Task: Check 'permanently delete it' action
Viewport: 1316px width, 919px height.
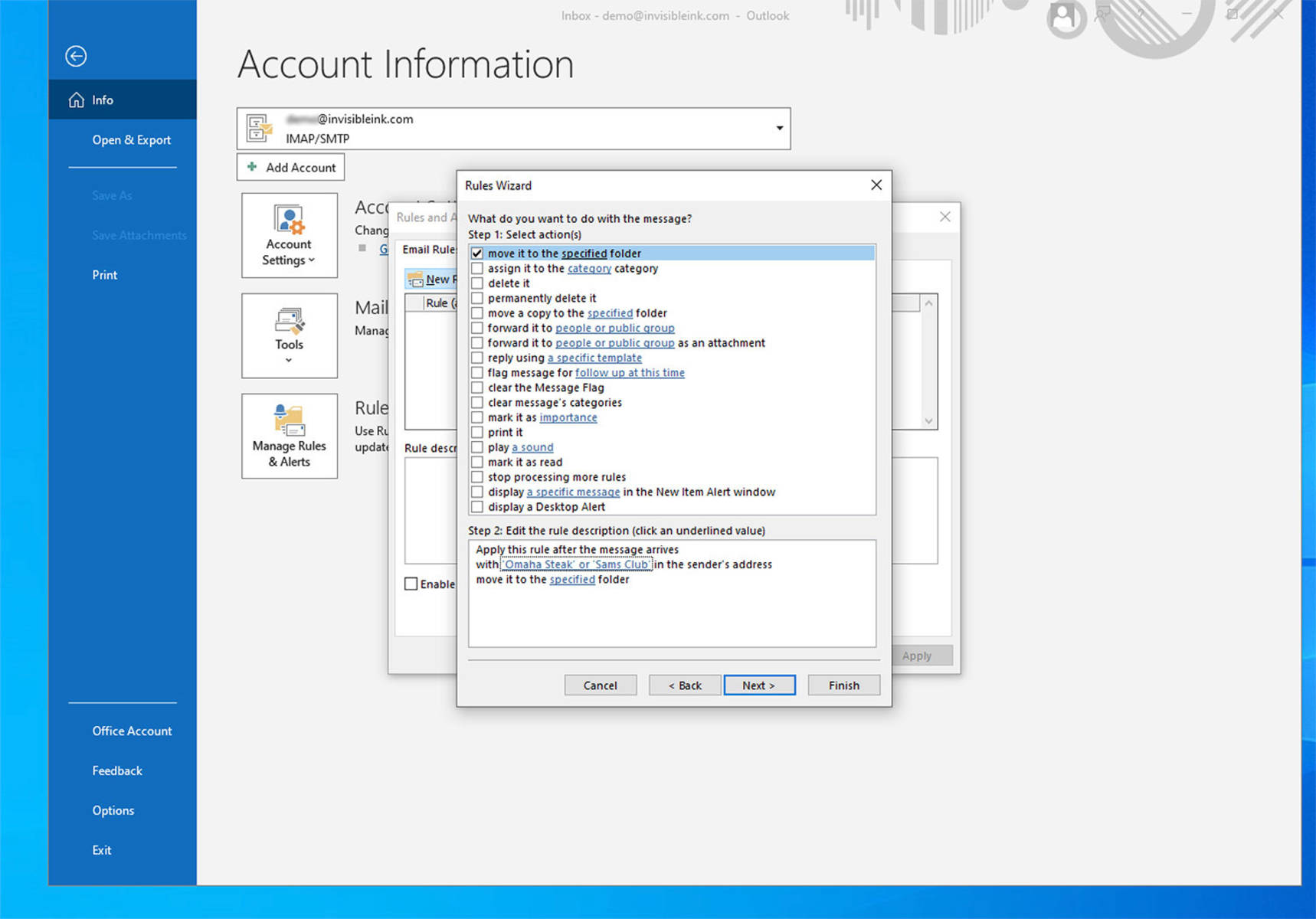Action: pos(477,299)
